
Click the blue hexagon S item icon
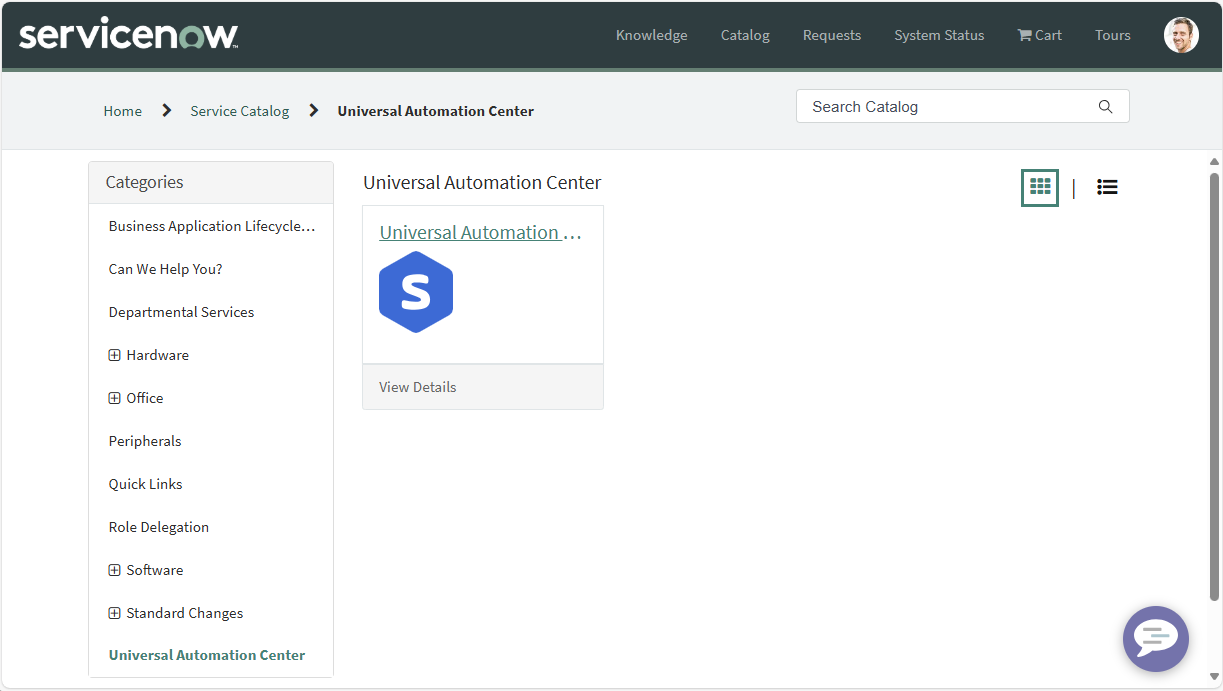click(416, 292)
